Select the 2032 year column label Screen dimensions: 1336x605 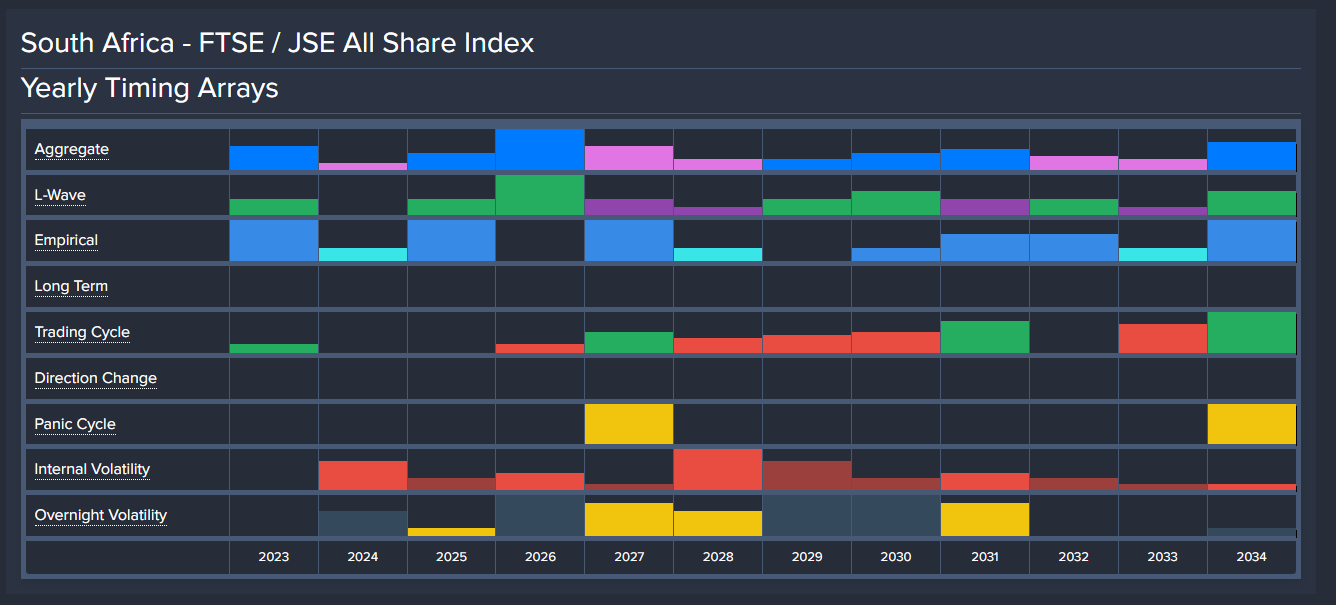click(x=1074, y=557)
